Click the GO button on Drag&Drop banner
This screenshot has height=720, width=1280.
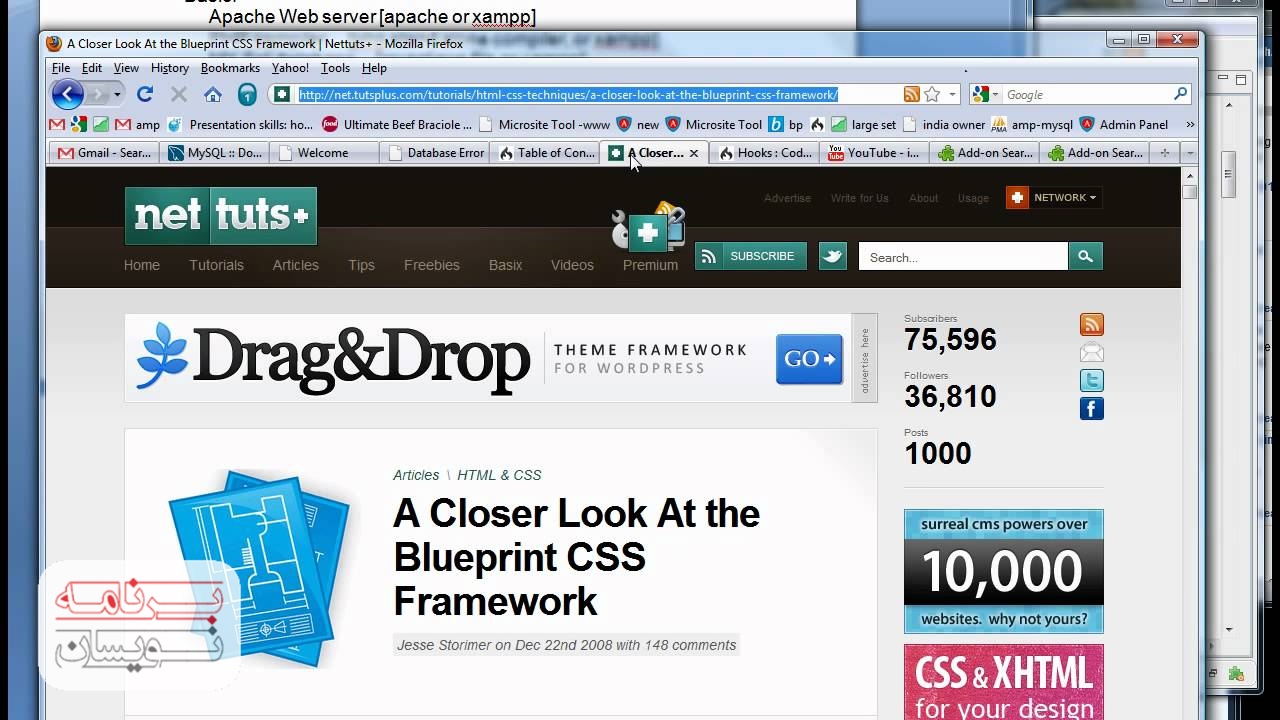(x=809, y=359)
